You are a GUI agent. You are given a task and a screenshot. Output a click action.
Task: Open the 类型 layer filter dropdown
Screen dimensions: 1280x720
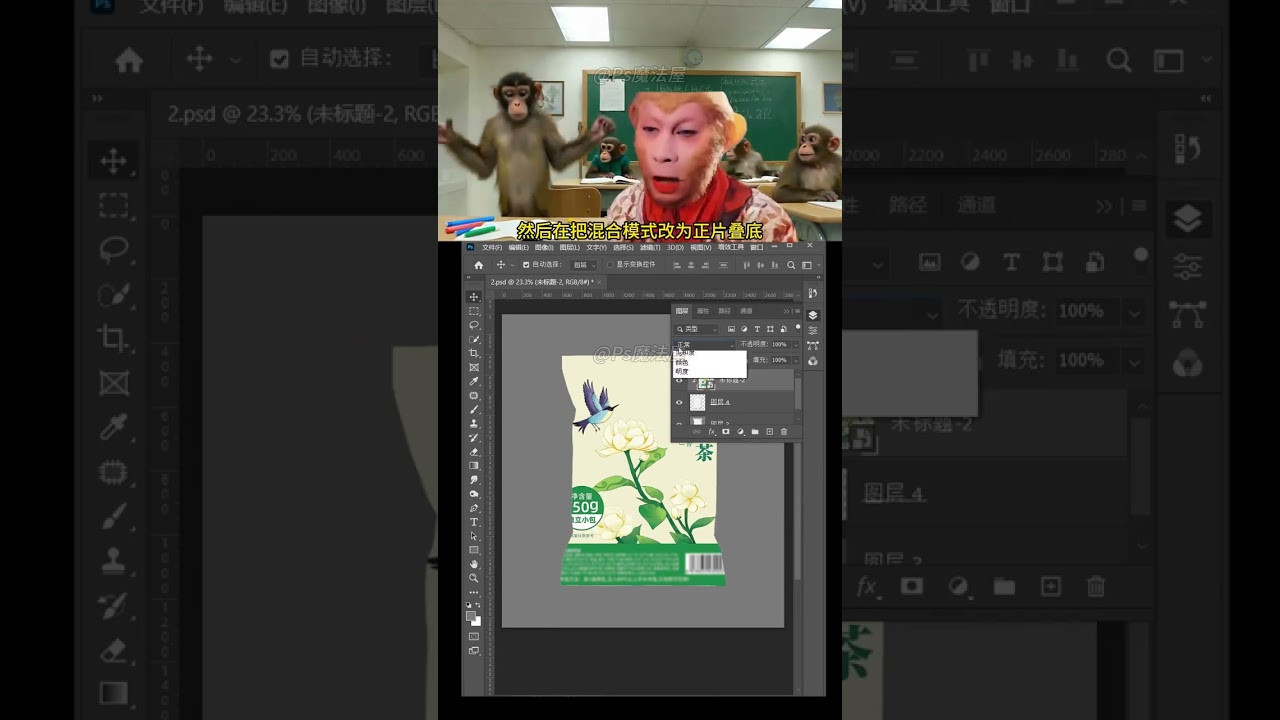point(697,329)
